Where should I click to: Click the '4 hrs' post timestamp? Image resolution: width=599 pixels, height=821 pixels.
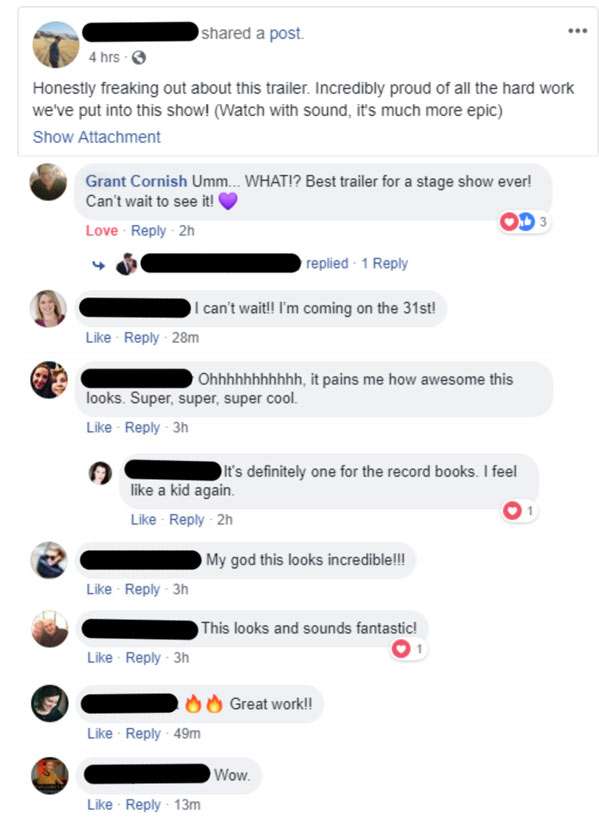pyautogui.click(x=104, y=57)
